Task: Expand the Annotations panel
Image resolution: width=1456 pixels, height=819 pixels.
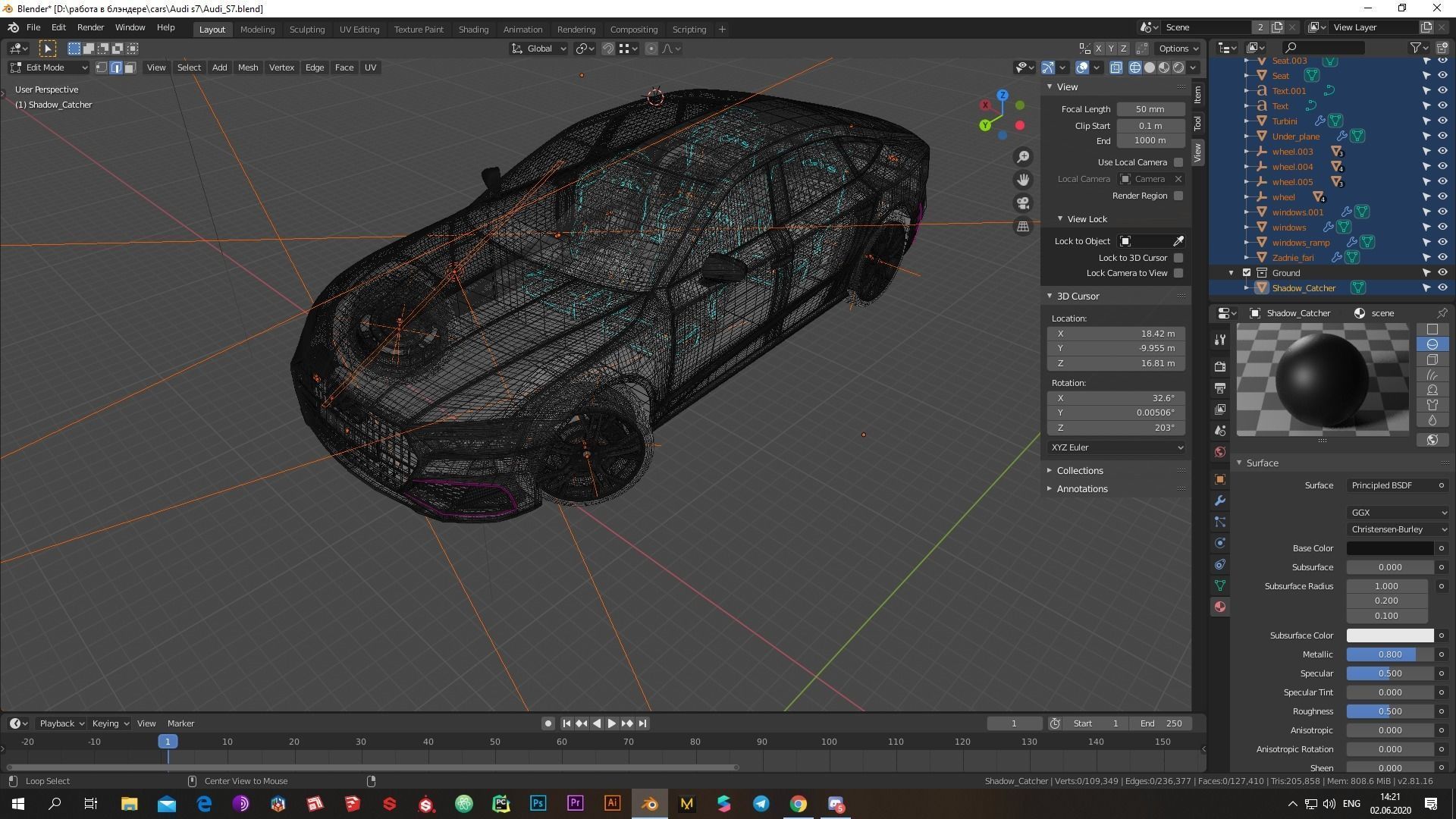Action: tap(1082, 489)
